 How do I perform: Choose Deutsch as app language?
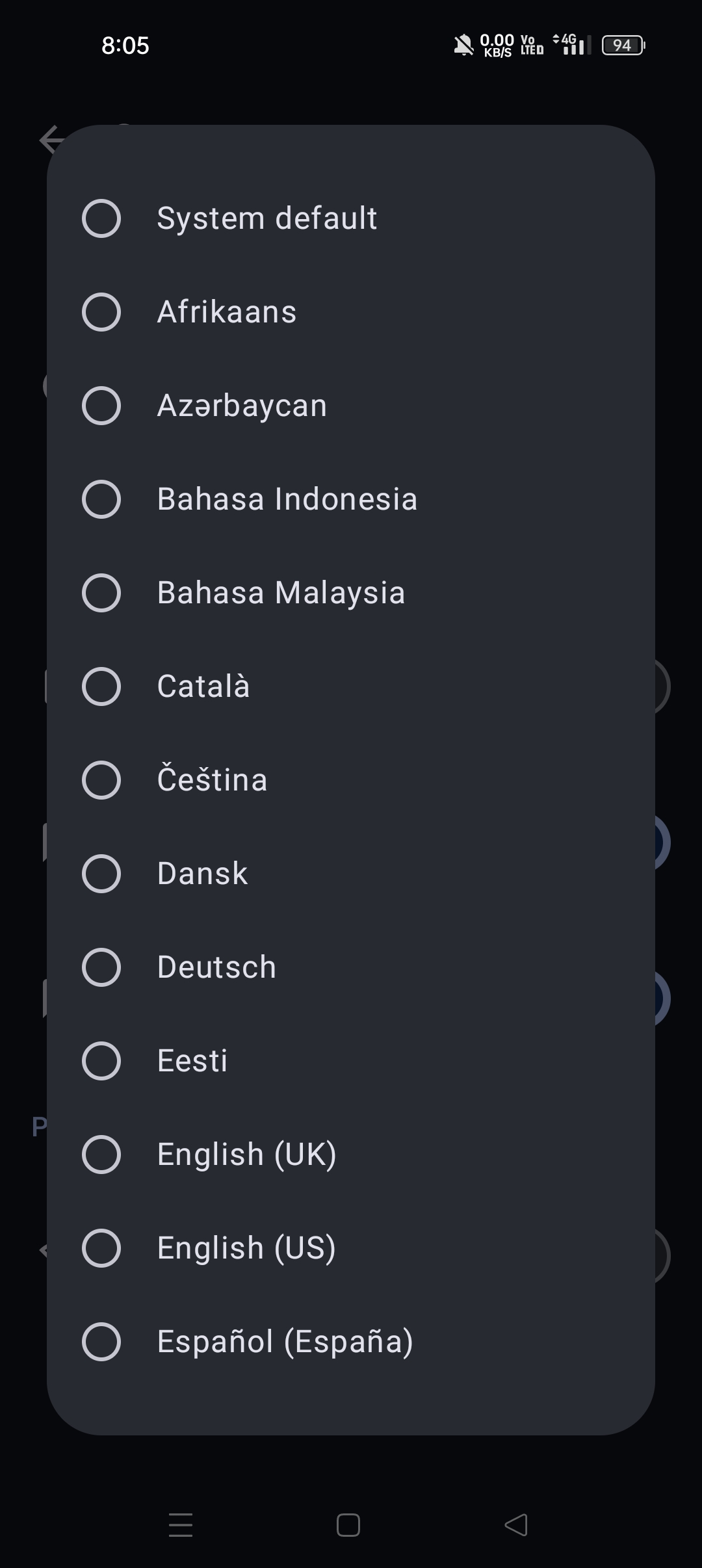click(101, 967)
